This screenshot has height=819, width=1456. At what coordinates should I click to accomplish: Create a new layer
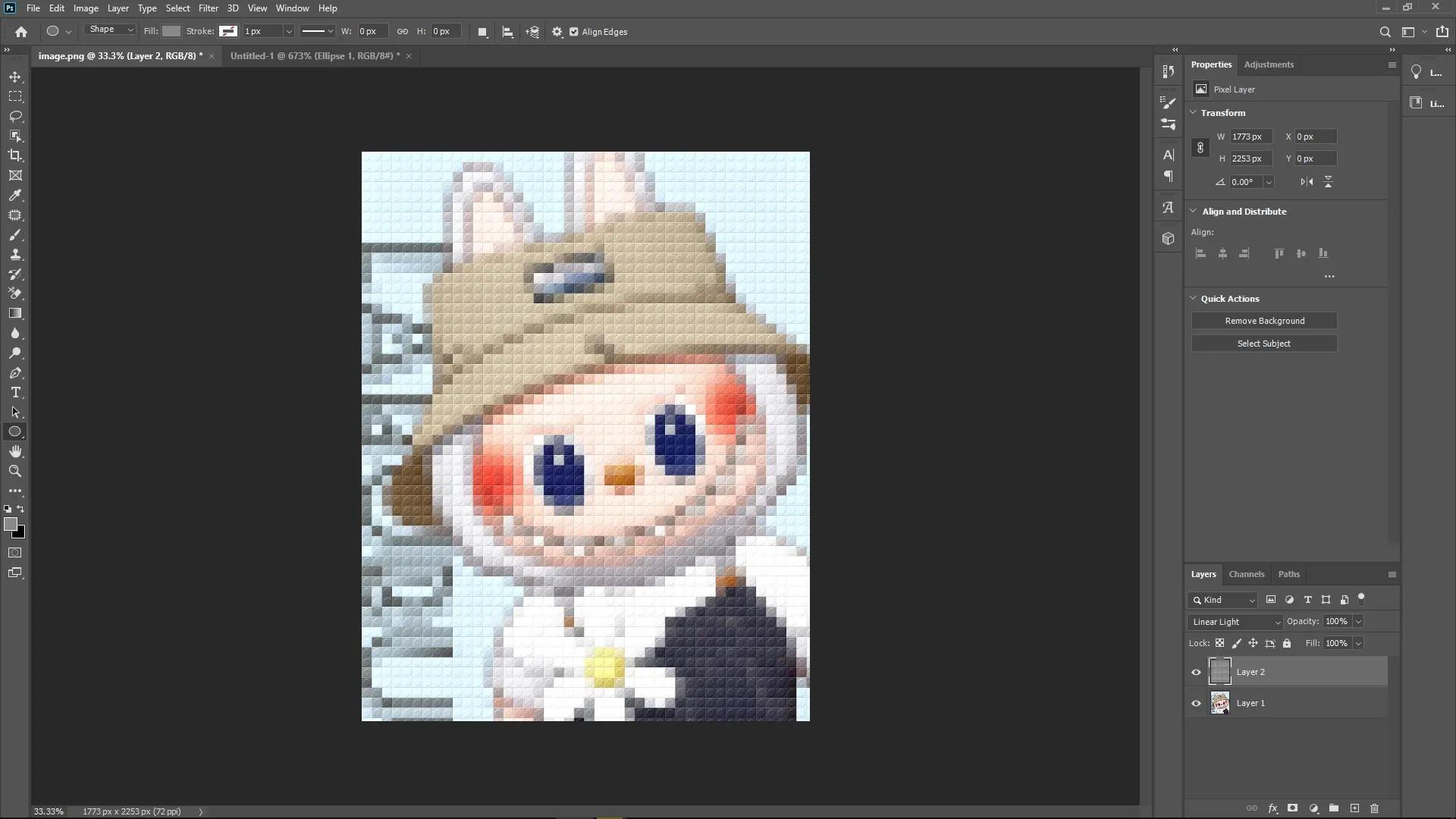pos(1354,808)
